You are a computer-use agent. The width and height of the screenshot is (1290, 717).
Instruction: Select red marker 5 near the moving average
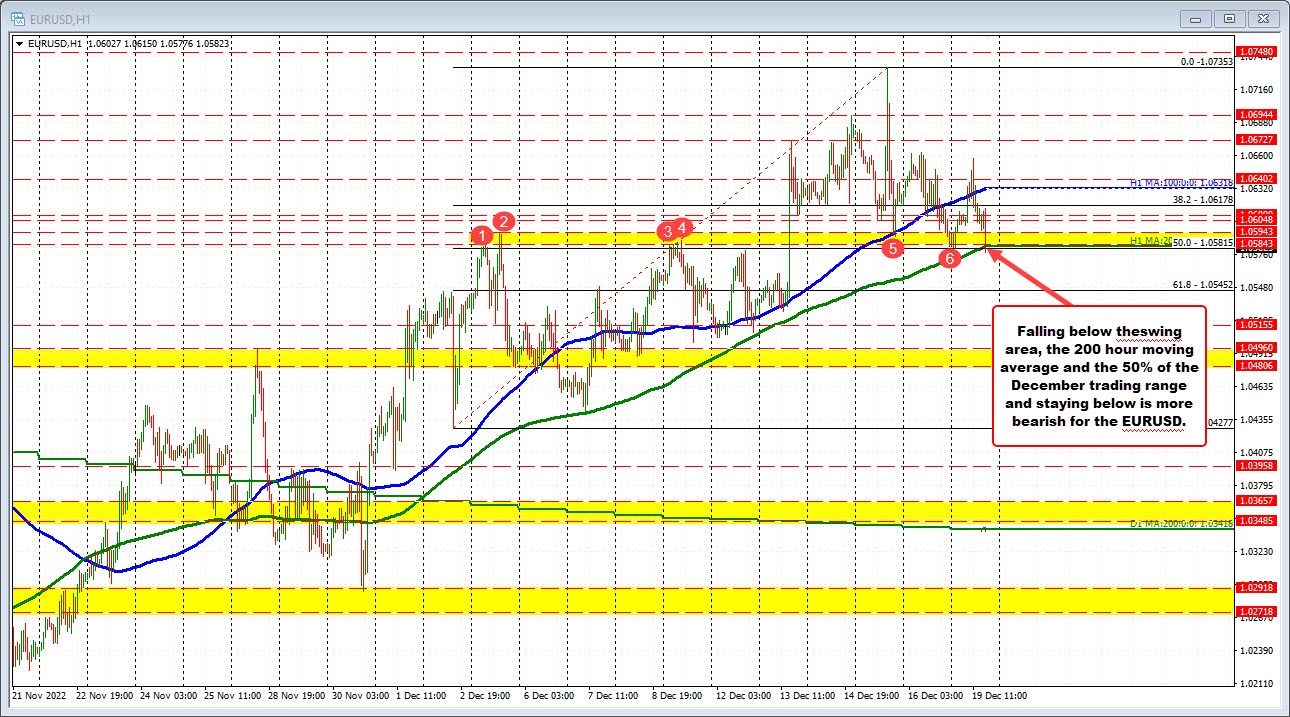pyautogui.click(x=893, y=247)
